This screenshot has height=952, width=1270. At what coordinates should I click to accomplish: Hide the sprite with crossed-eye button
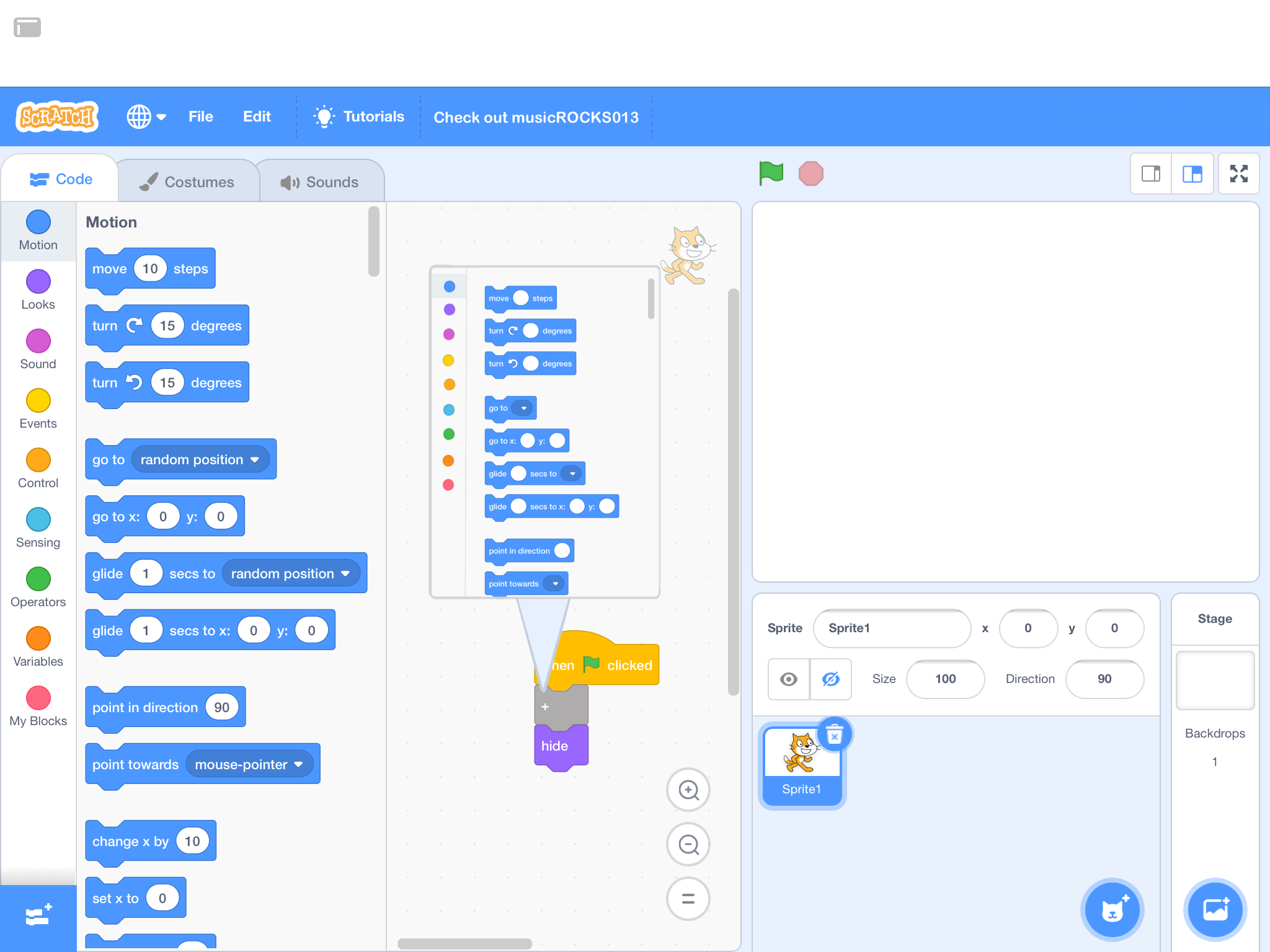click(x=831, y=679)
